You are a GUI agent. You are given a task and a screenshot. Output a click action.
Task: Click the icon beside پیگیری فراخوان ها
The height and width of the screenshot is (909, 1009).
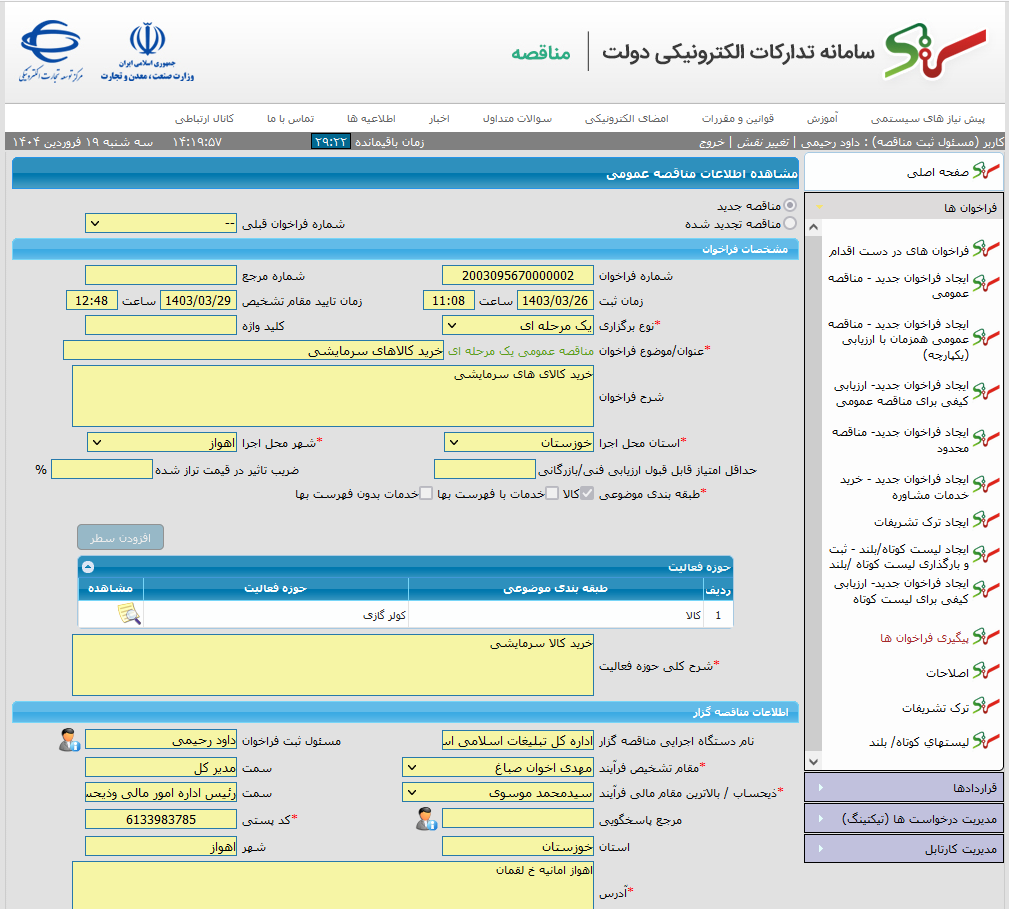tap(986, 637)
